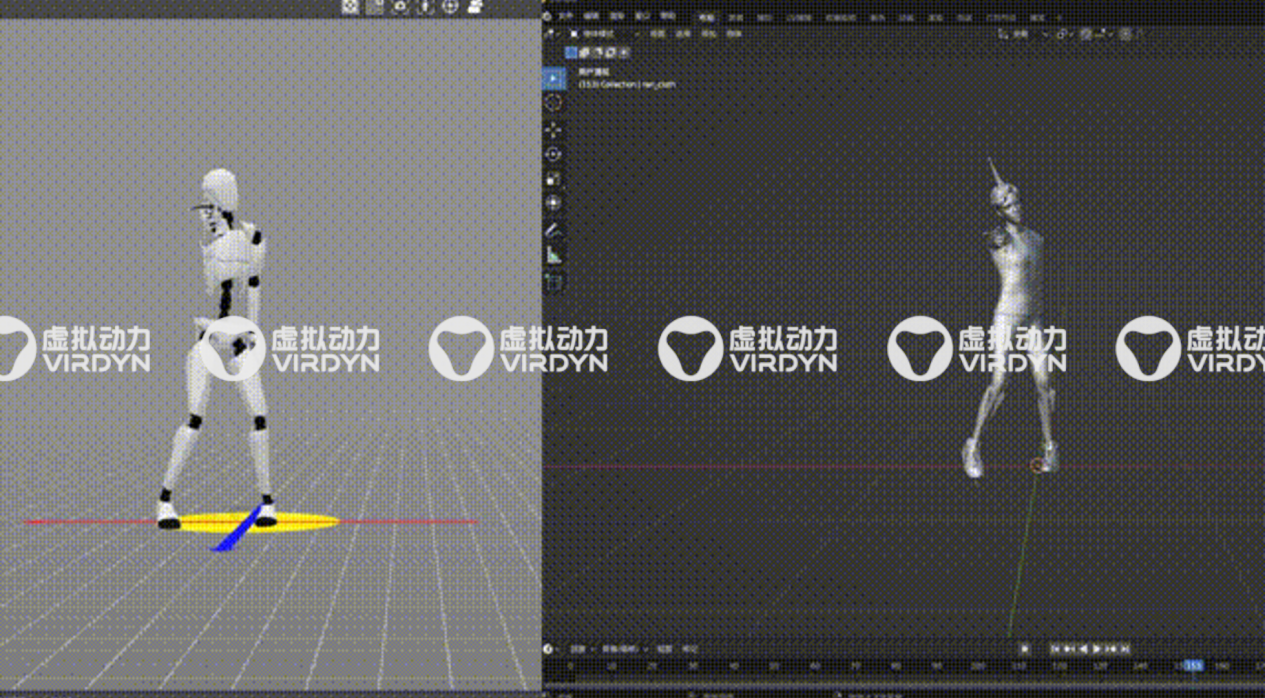Jump to the previous keyframe

pos(1068,648)
